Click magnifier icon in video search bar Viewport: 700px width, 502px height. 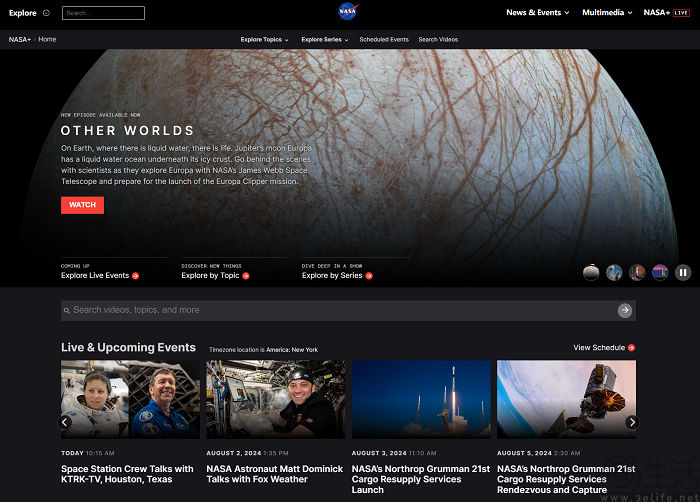pyautogui.click(x=67, y=310)
